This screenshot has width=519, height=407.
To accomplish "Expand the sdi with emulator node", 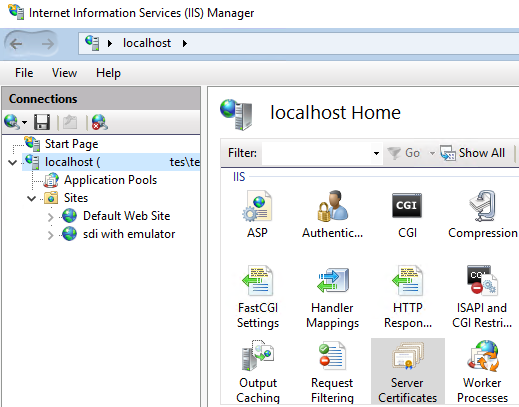I will [x=50, y=235].
